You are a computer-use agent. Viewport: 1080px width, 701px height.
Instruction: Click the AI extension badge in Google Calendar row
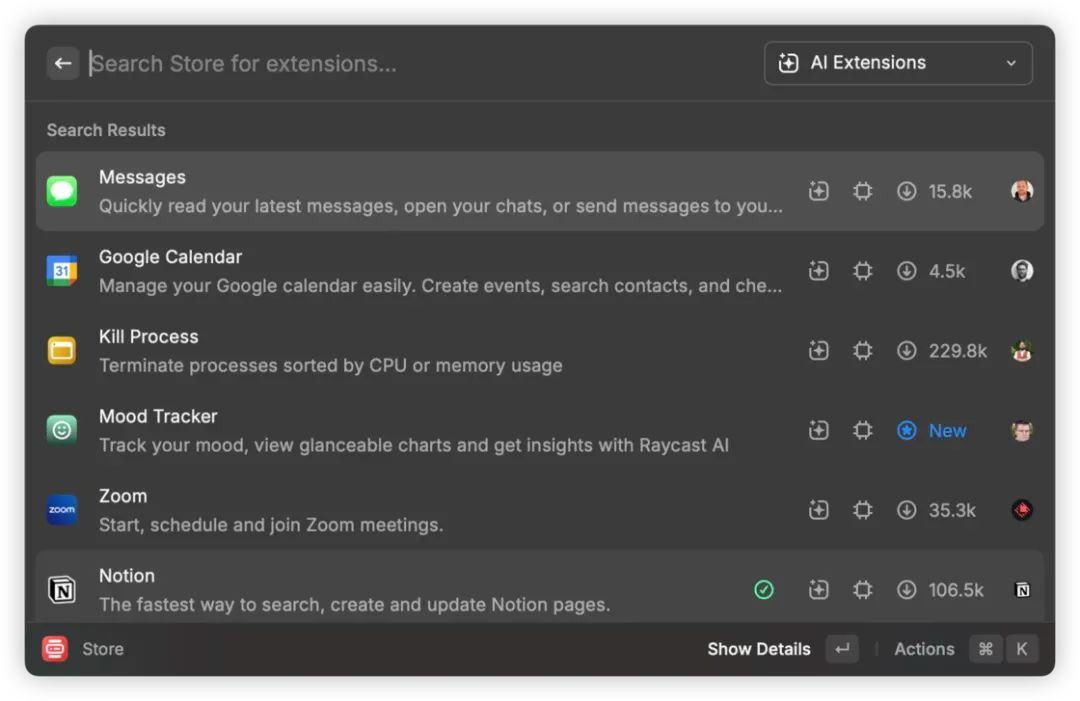[818, 271]
